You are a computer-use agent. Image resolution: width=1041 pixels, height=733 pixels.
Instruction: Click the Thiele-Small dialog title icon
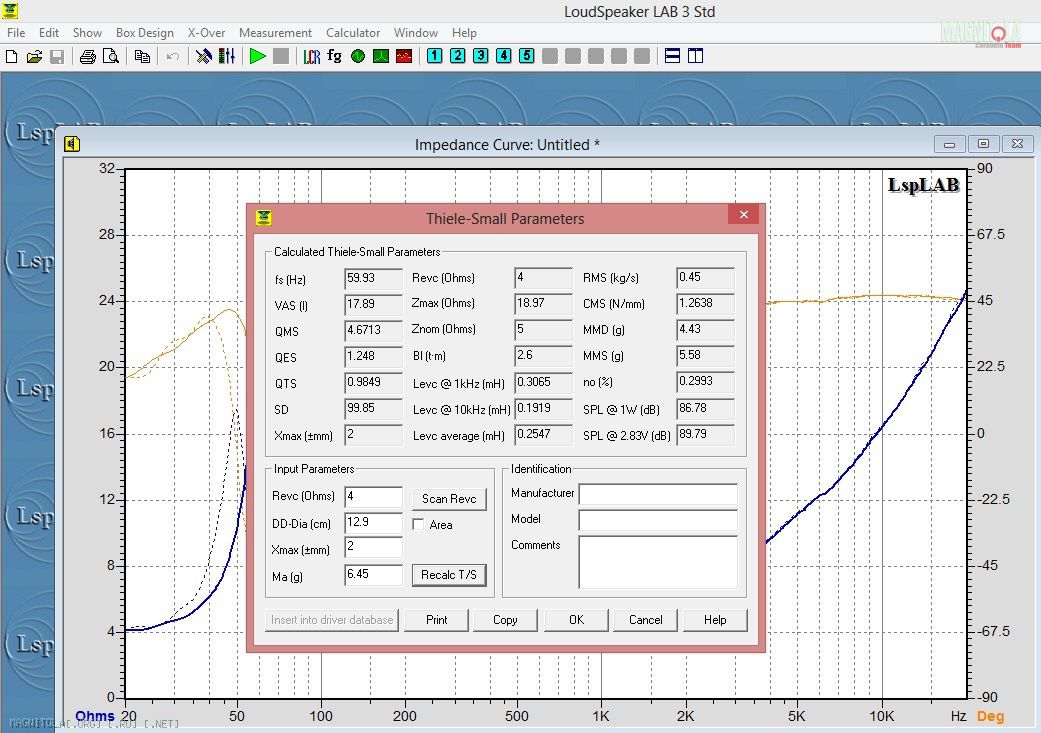click(264, 218)
